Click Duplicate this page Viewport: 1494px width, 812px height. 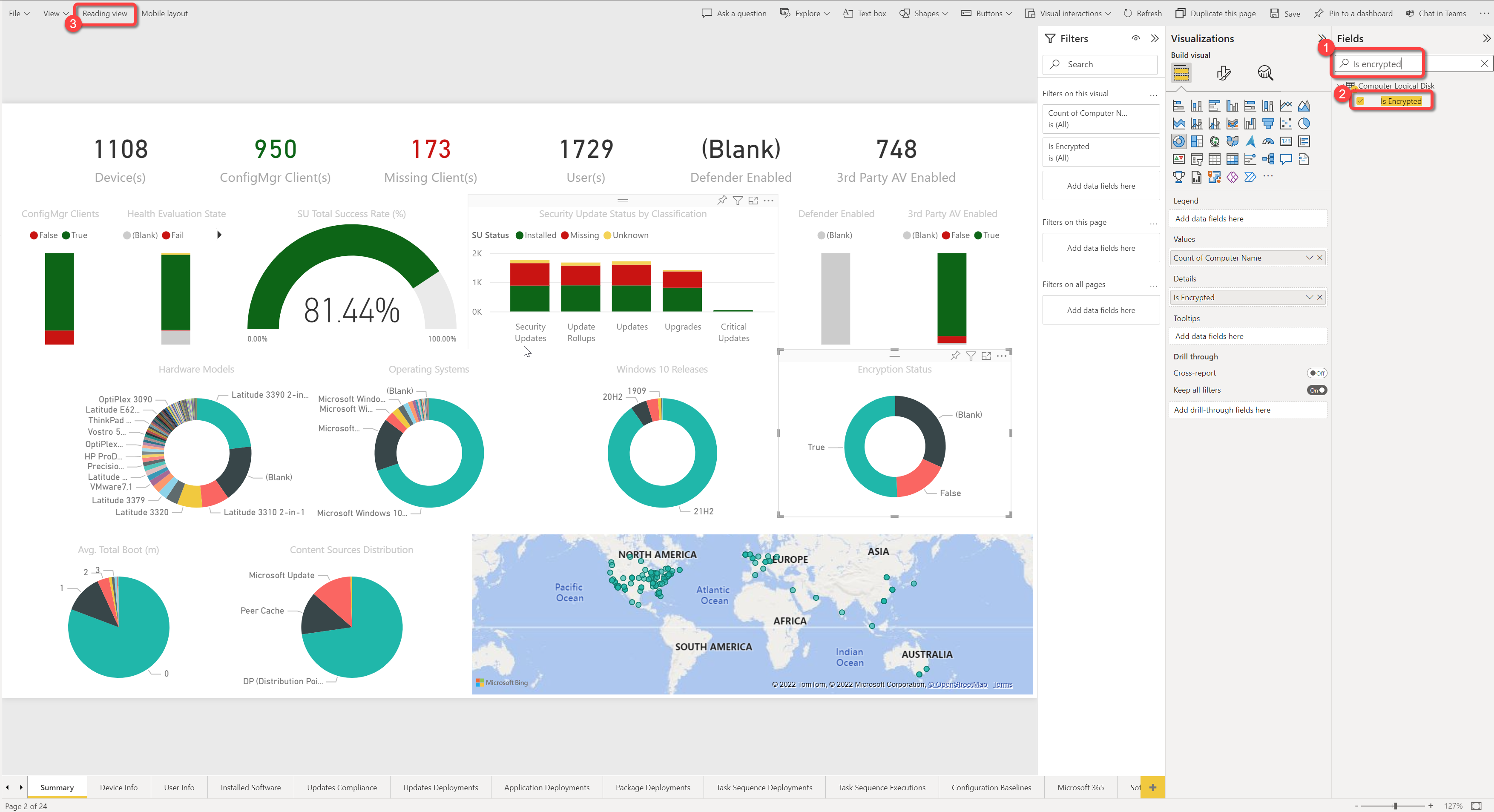[1215, 13]
